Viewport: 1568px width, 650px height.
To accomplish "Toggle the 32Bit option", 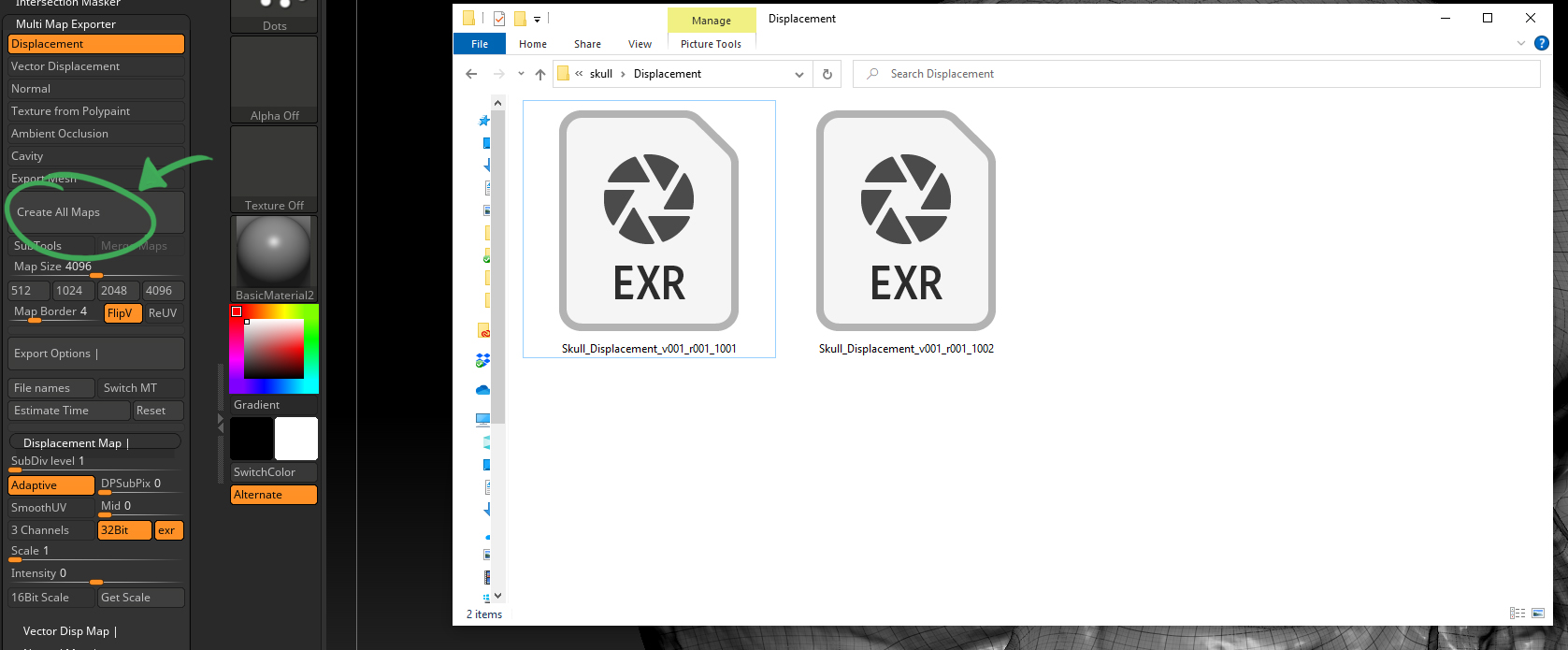I will pyautogui.click(x=124, y=530).
